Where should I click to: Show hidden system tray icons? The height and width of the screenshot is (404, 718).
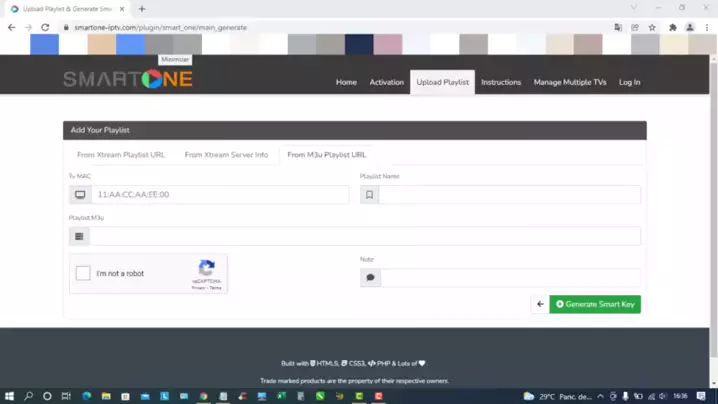(x=600, y=396)
